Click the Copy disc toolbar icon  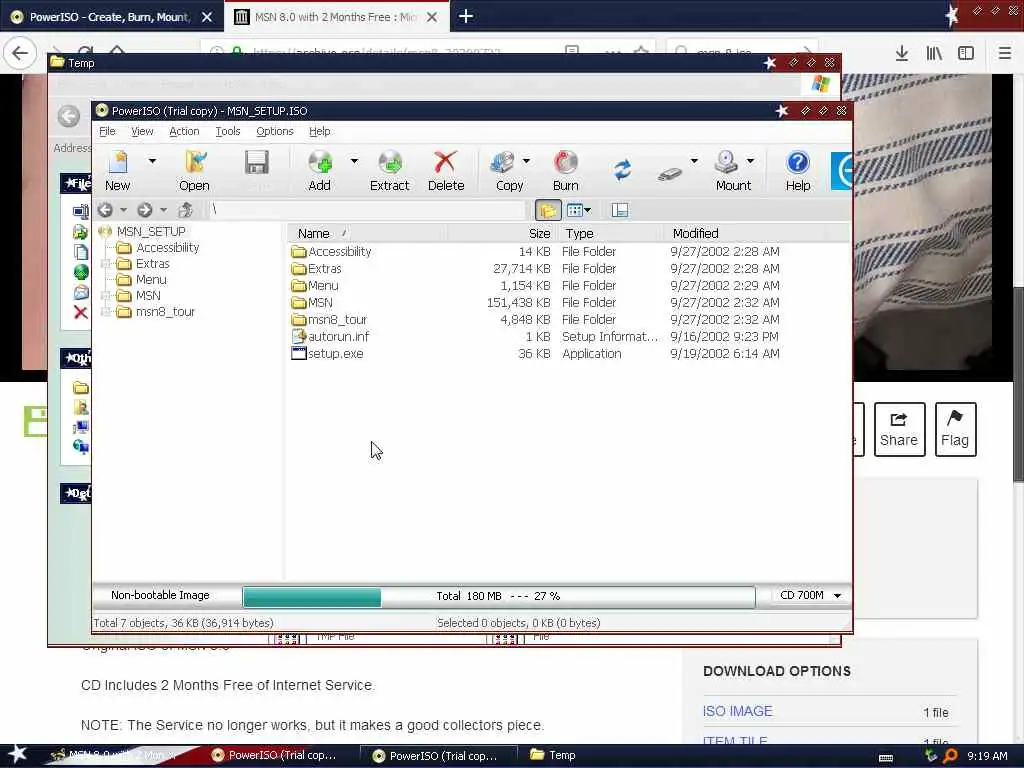tap(509, 171)
